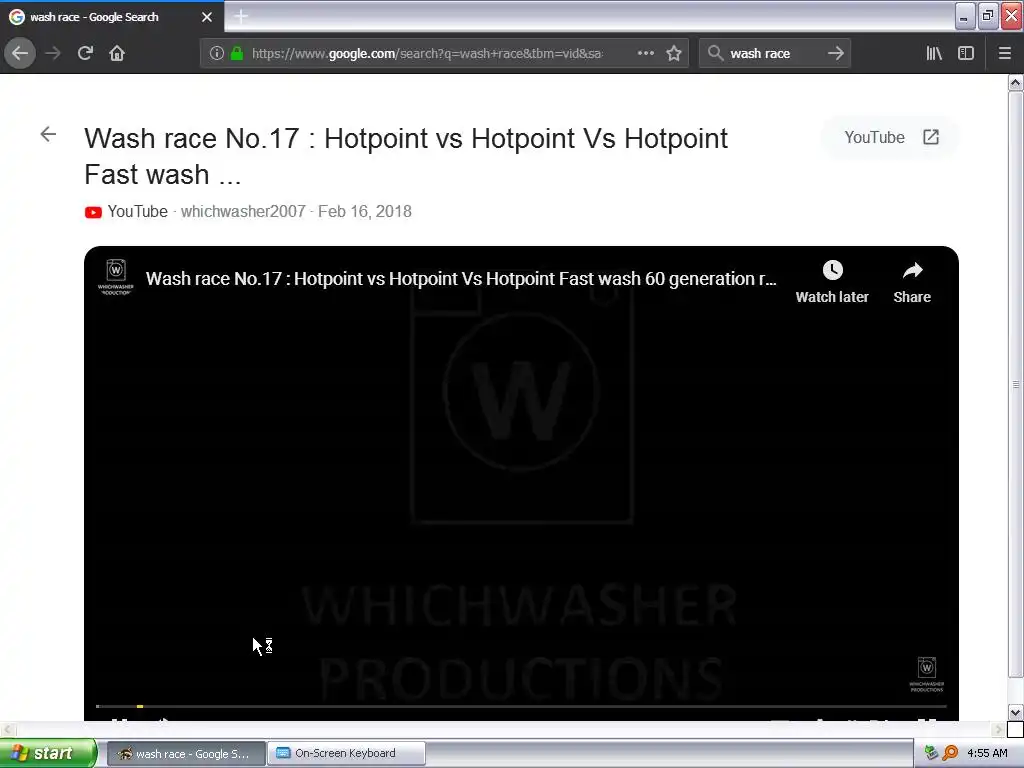Click the red YouTube source icon
Image resolution: width=1024 pixels, height=768 pixels.
tap(93, 212)
